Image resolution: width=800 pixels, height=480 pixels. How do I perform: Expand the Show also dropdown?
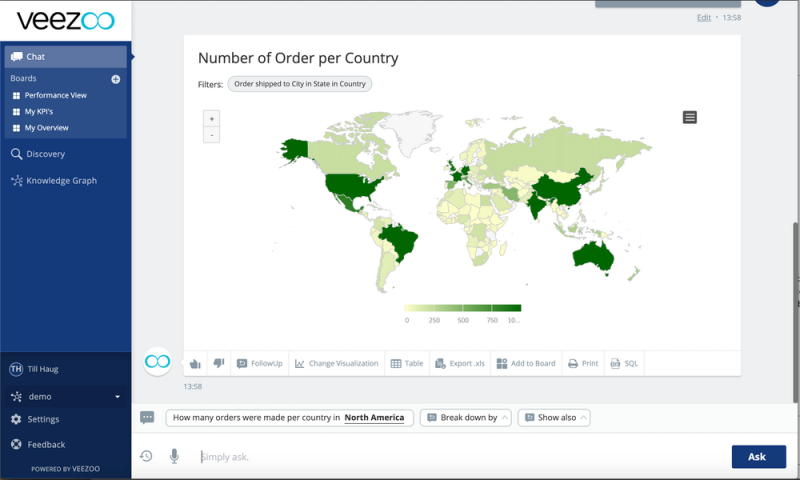coord(554,418)
